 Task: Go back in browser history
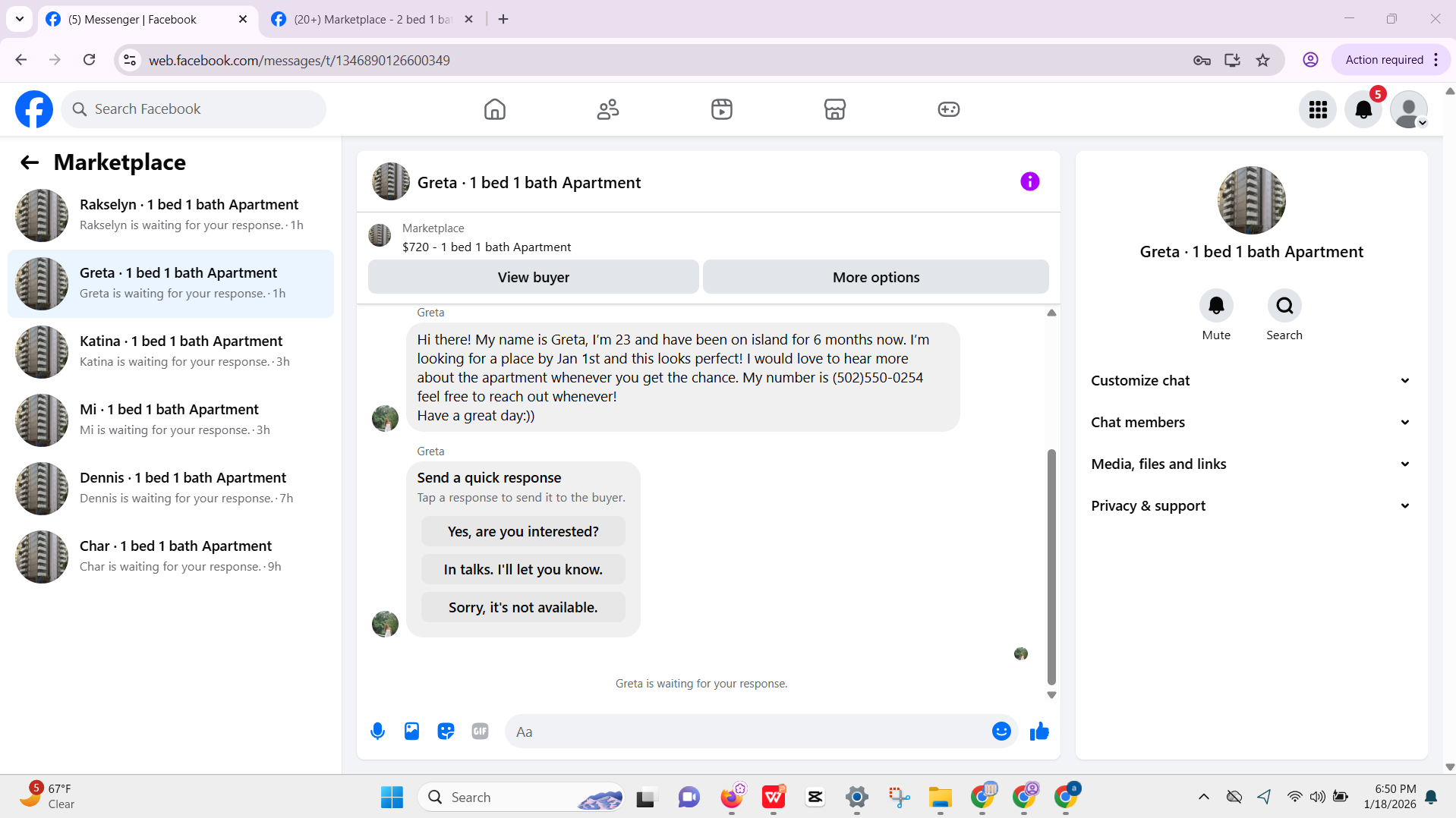point(21,60)
